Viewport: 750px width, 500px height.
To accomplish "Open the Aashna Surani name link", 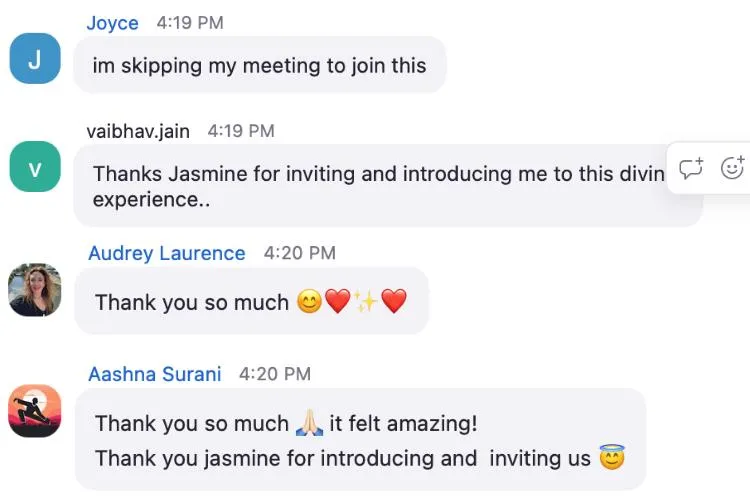I will point(154,374).
